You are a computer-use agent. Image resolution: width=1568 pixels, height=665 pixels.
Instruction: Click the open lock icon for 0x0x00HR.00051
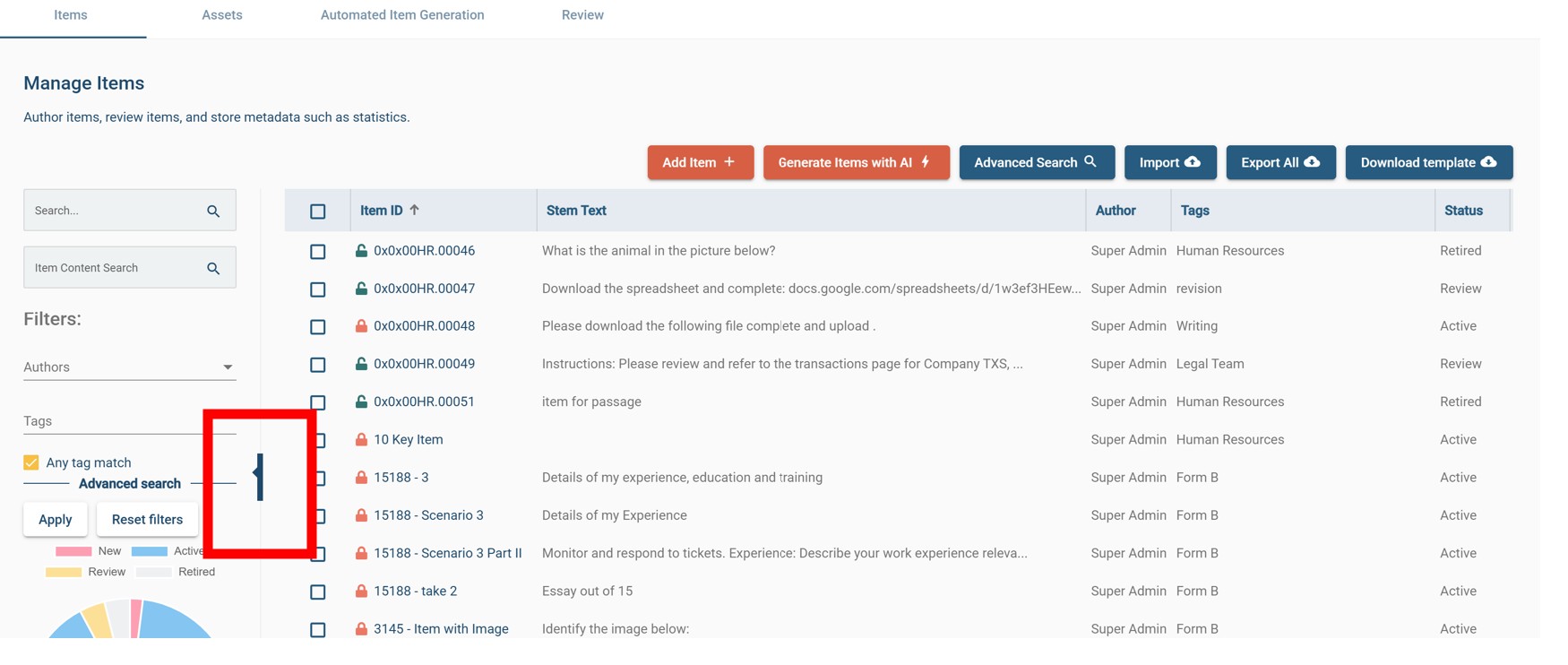click(x=361, y=402)
